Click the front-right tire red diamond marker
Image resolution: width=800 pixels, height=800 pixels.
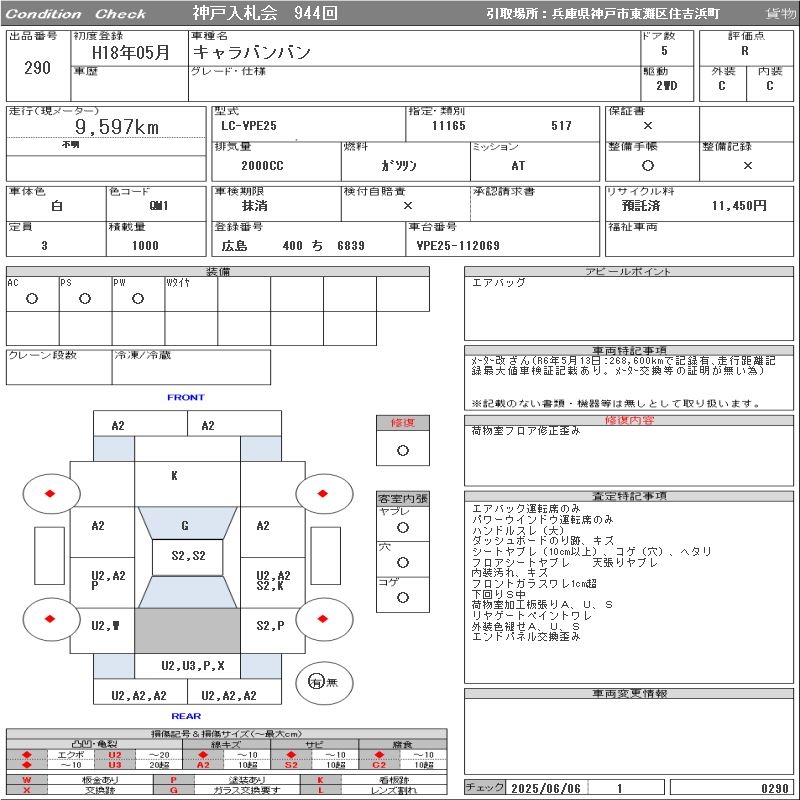point(322,493)
